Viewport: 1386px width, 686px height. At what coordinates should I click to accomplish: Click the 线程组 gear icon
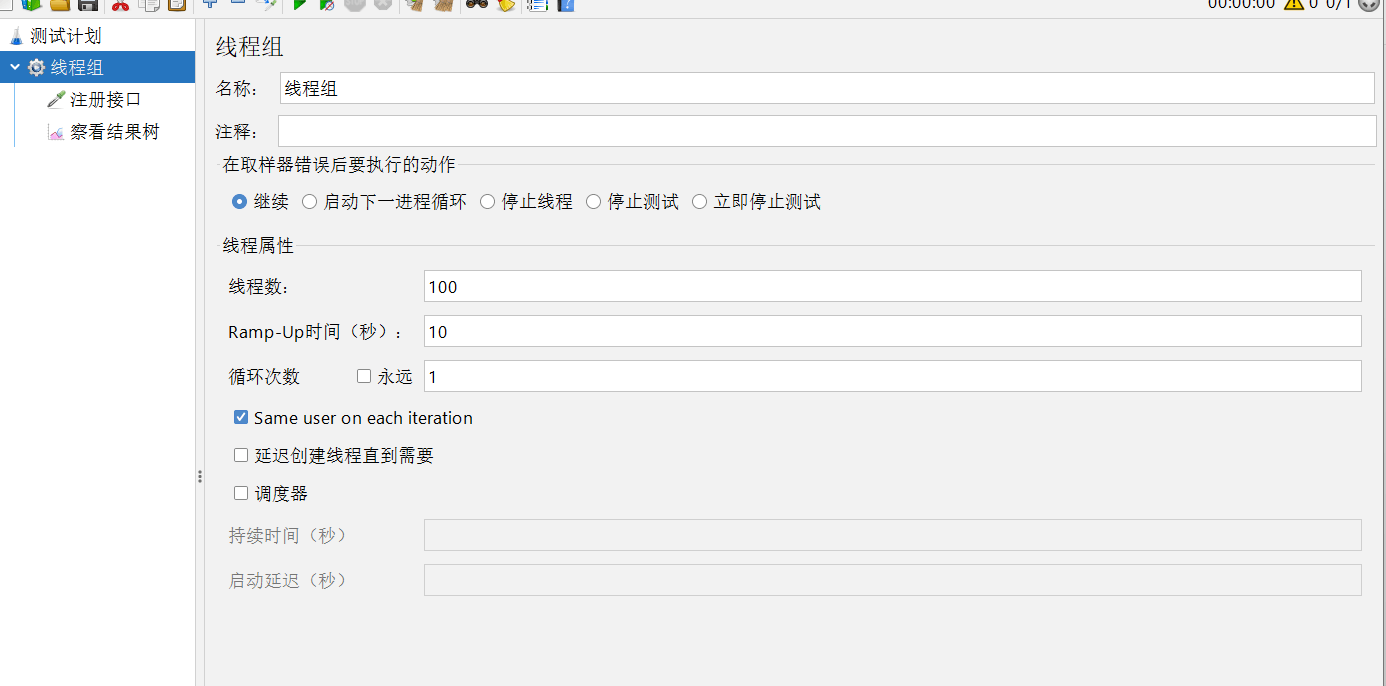point(36,68)
